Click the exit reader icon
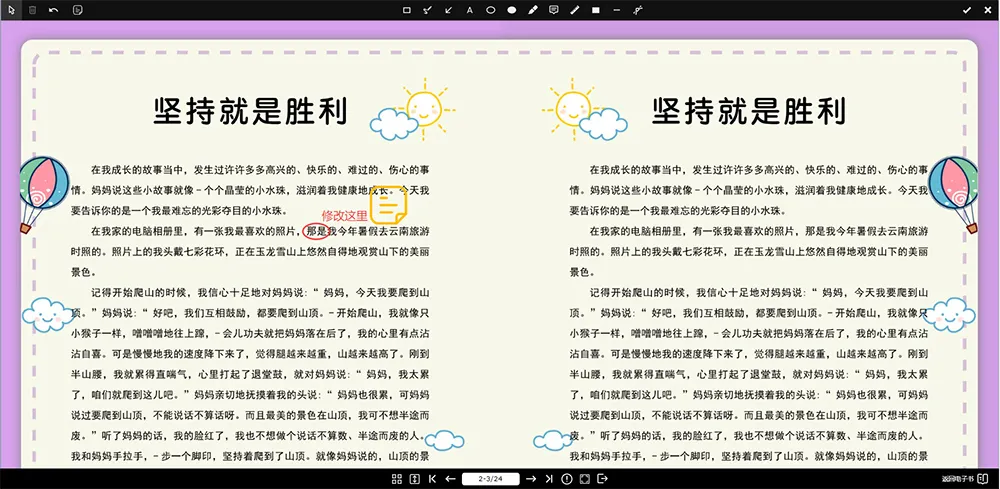 603,479
